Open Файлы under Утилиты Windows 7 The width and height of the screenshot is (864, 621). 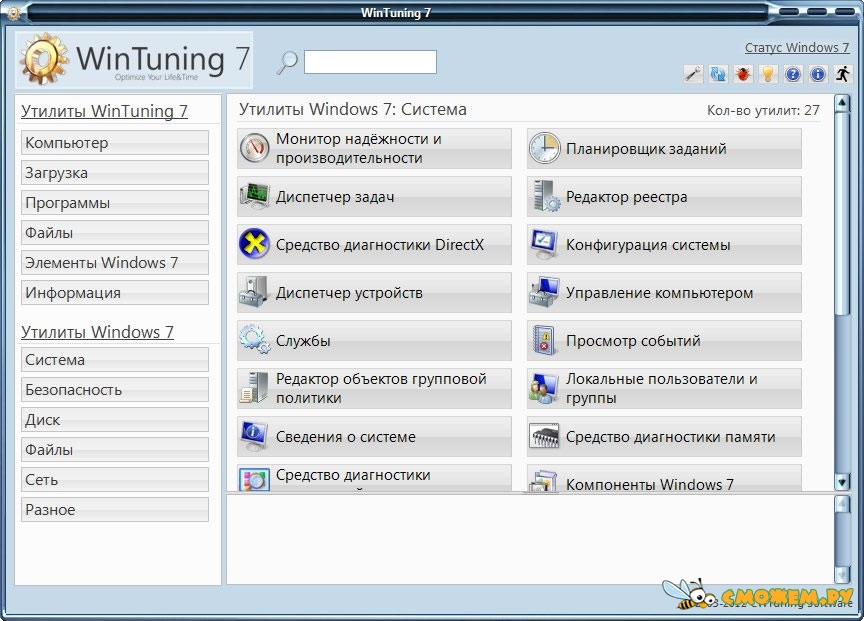click(x=115, y=450)
